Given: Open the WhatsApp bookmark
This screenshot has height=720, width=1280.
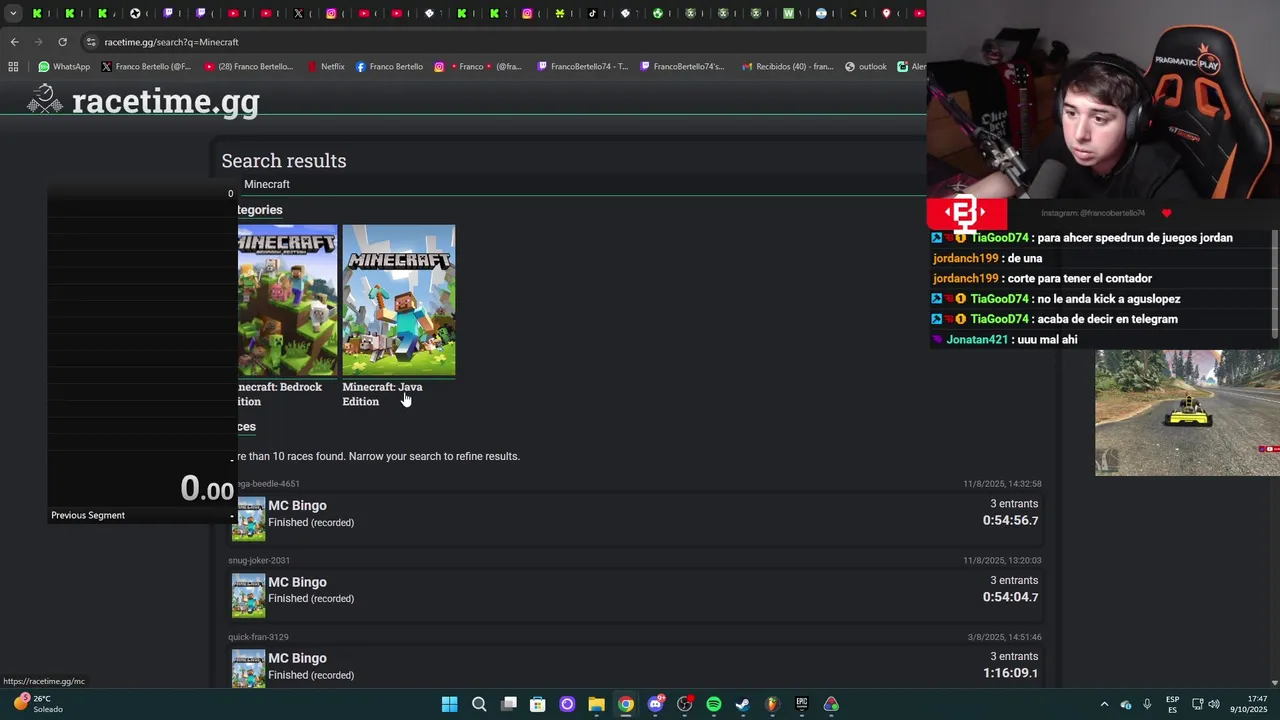Looking at the screenshot, I should pyautogui.click(x=64, y=67).
